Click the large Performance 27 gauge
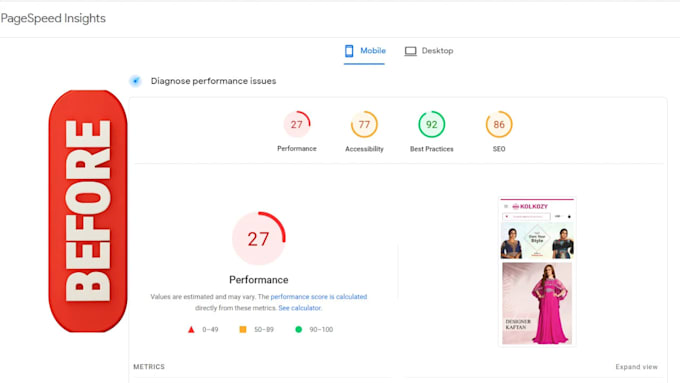 coord(258,238)
